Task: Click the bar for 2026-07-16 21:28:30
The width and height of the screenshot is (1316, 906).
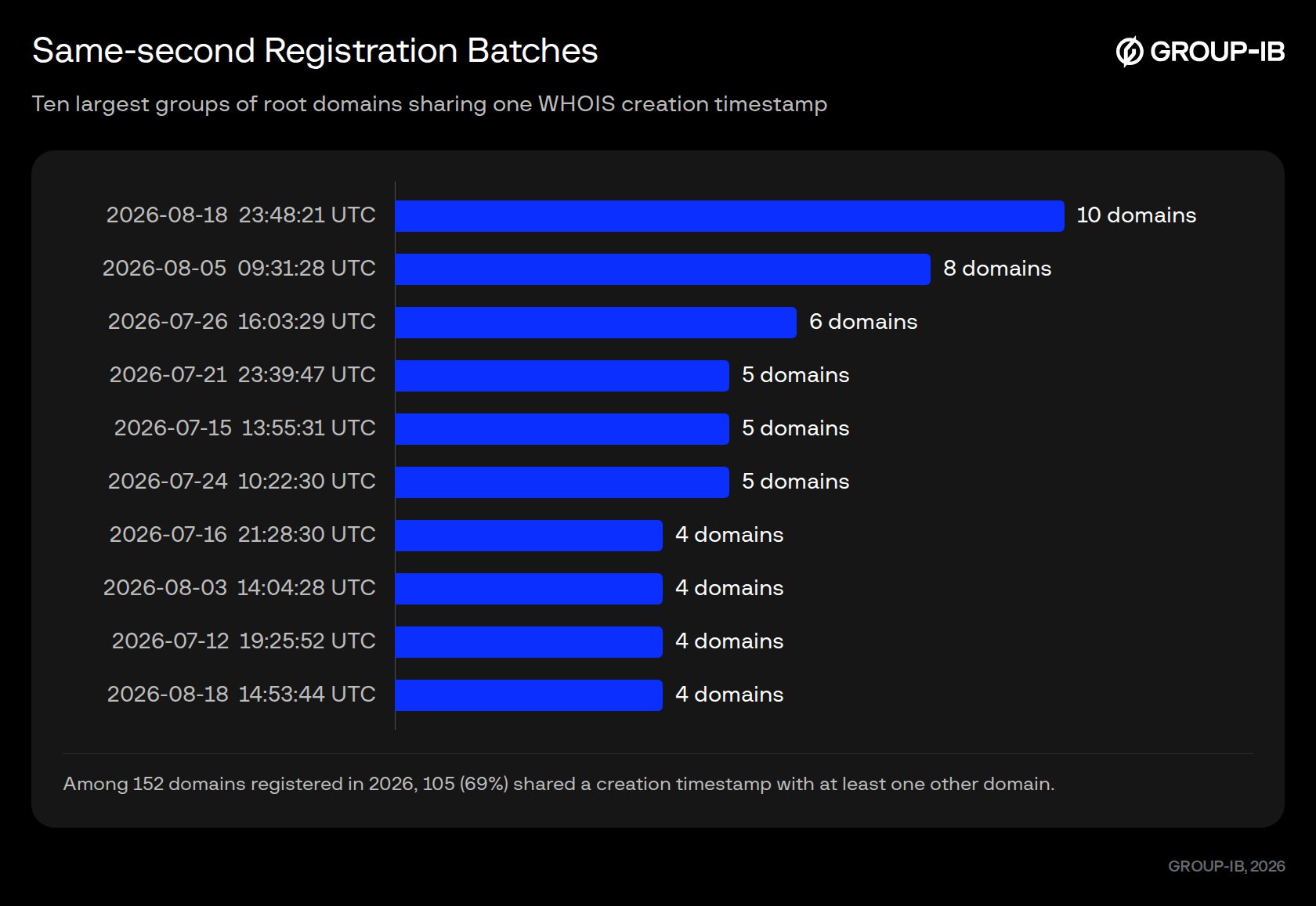Action: (x=529, y=536)
